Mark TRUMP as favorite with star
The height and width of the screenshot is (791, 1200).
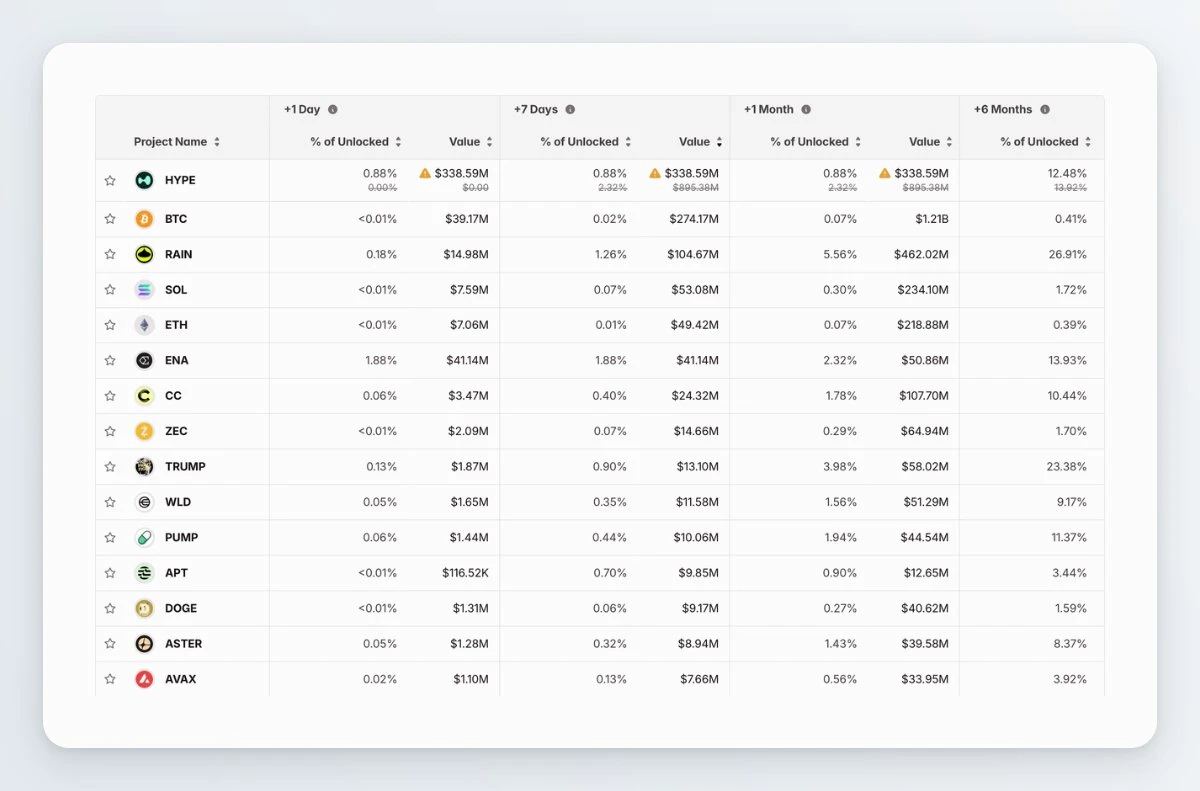tap(110, 467)
